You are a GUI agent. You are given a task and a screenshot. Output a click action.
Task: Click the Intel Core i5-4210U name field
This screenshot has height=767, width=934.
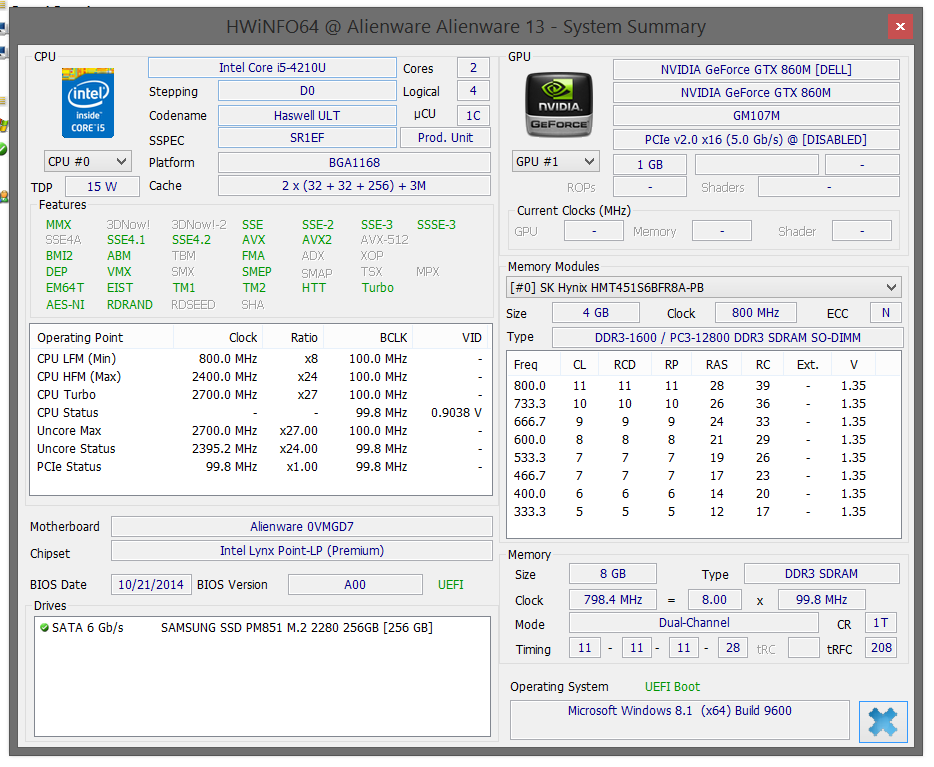click(272, 68)
